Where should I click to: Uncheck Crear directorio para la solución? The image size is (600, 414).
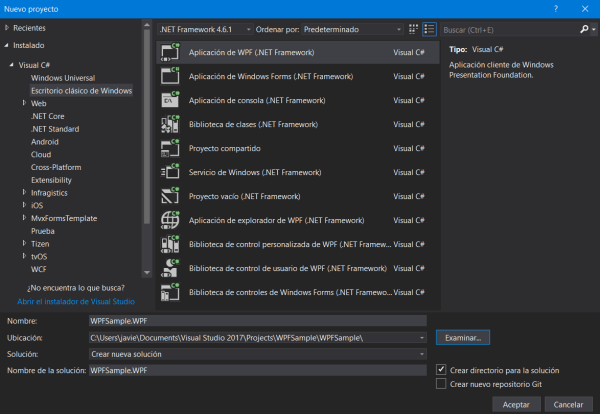tap(441, 369)
